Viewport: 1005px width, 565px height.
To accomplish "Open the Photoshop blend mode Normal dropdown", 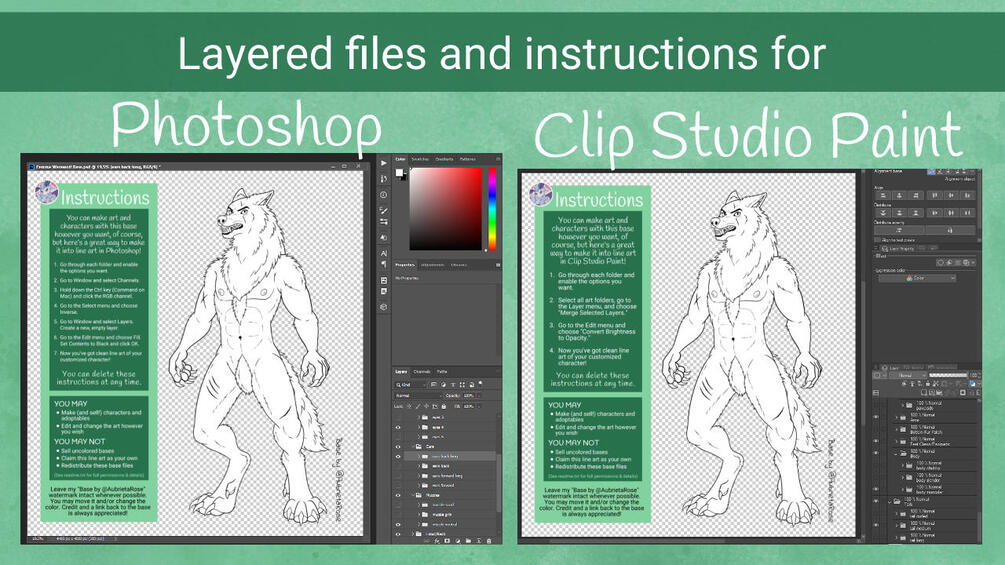I will (417, 396).
